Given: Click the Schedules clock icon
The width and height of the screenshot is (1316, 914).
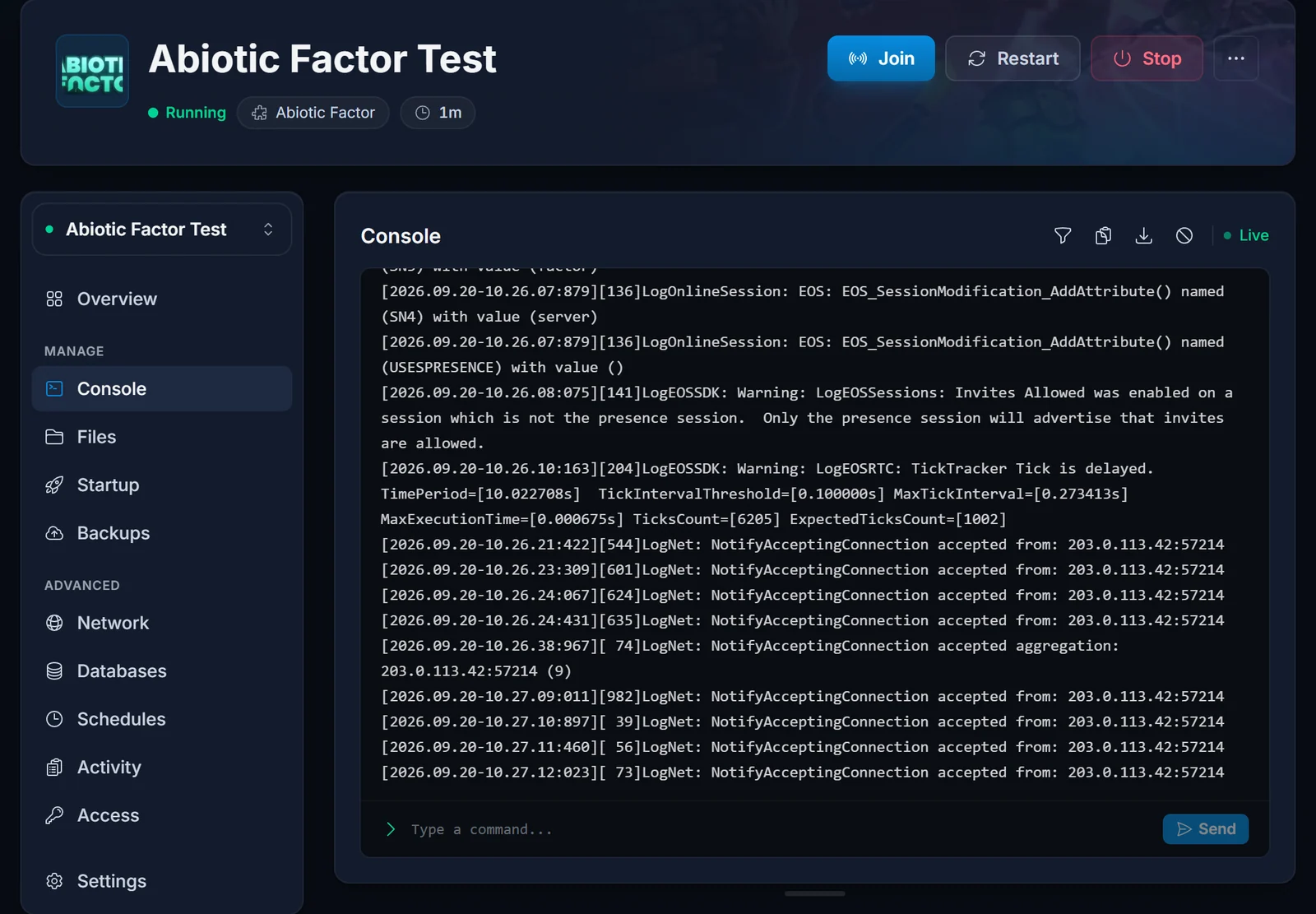Looking at the screenshot, I should click(54, 719).
